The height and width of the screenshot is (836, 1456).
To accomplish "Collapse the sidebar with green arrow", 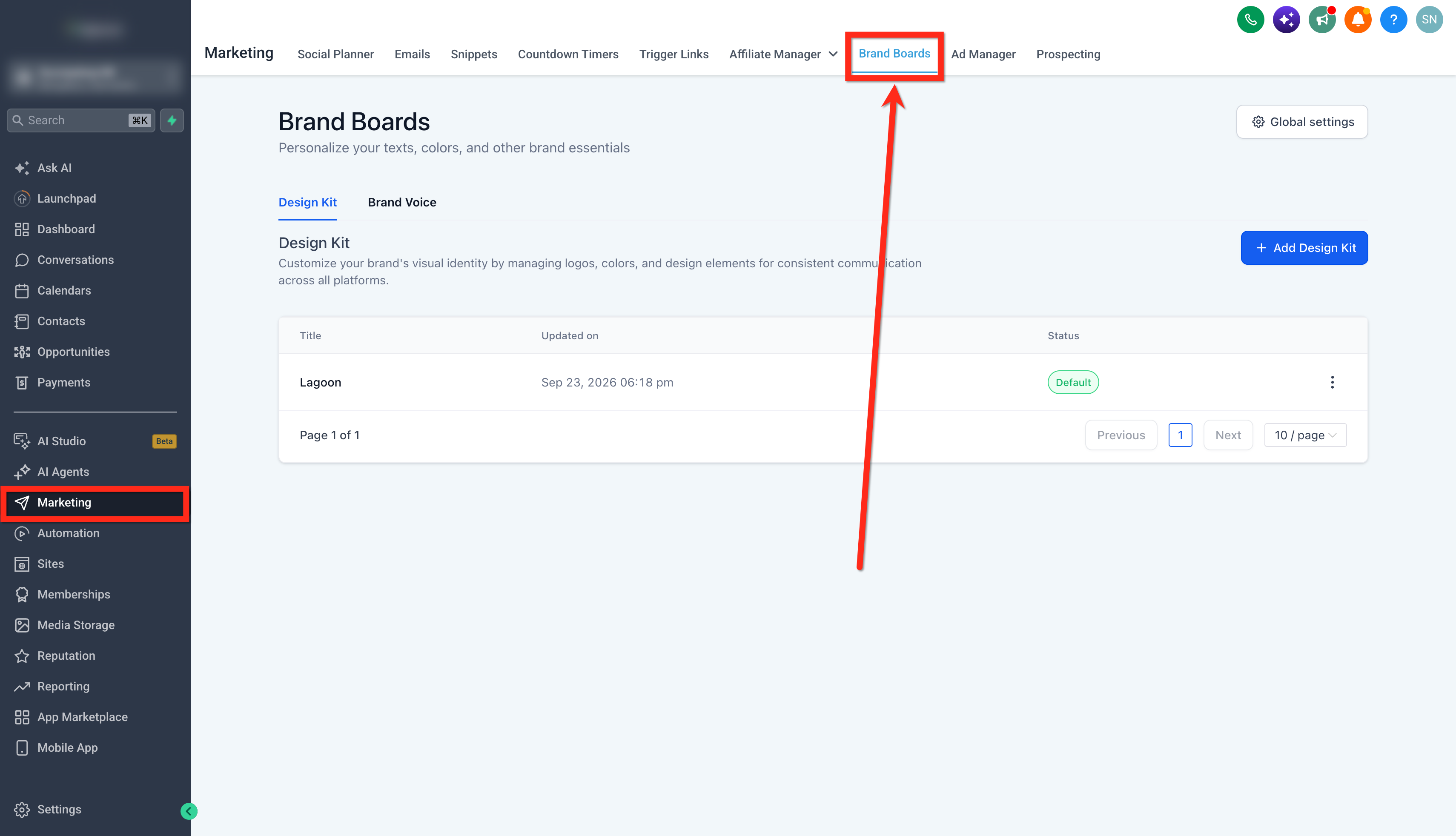I will (x=189, y=811).
